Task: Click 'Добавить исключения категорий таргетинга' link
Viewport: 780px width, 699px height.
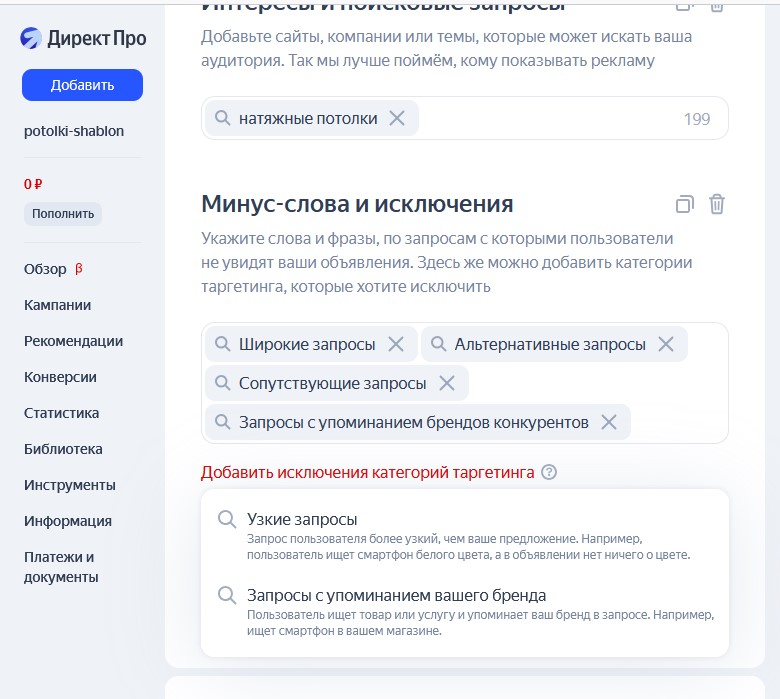Action: 368,473
